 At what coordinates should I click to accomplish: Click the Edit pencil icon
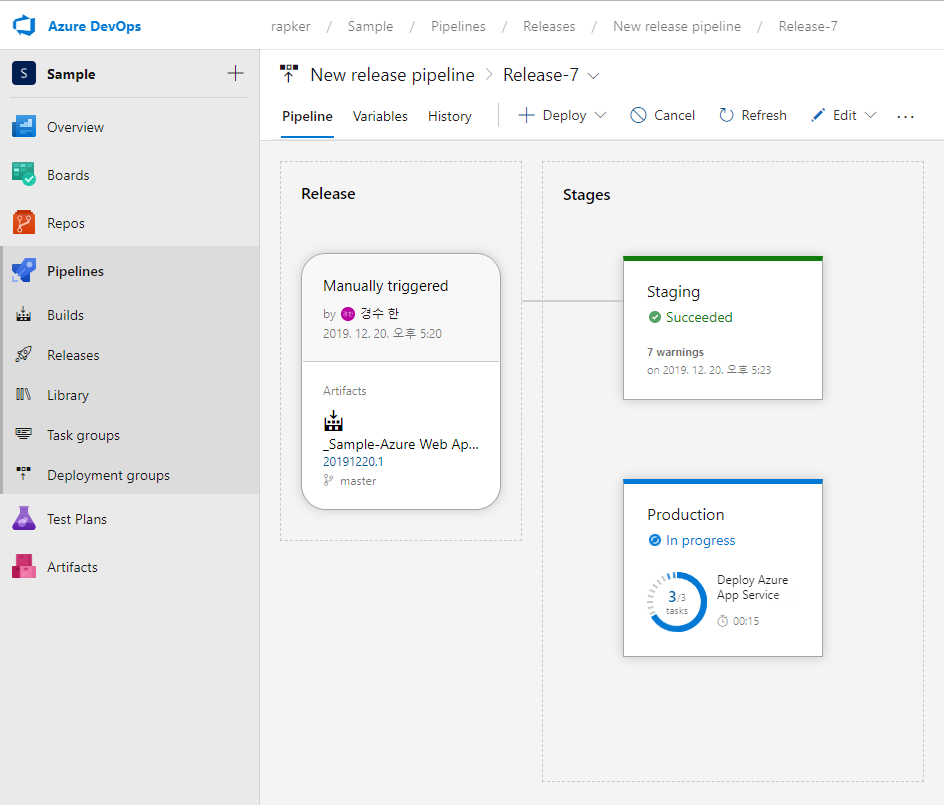(818, 115)
